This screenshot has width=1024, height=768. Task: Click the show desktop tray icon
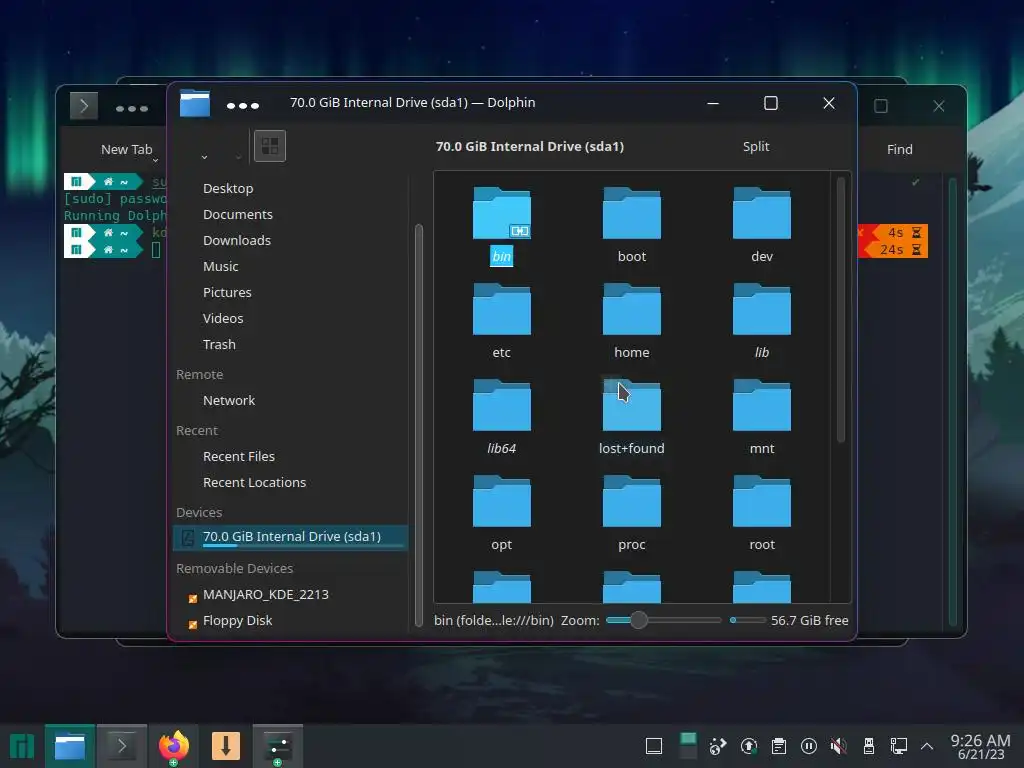click(x=654, y=746)
